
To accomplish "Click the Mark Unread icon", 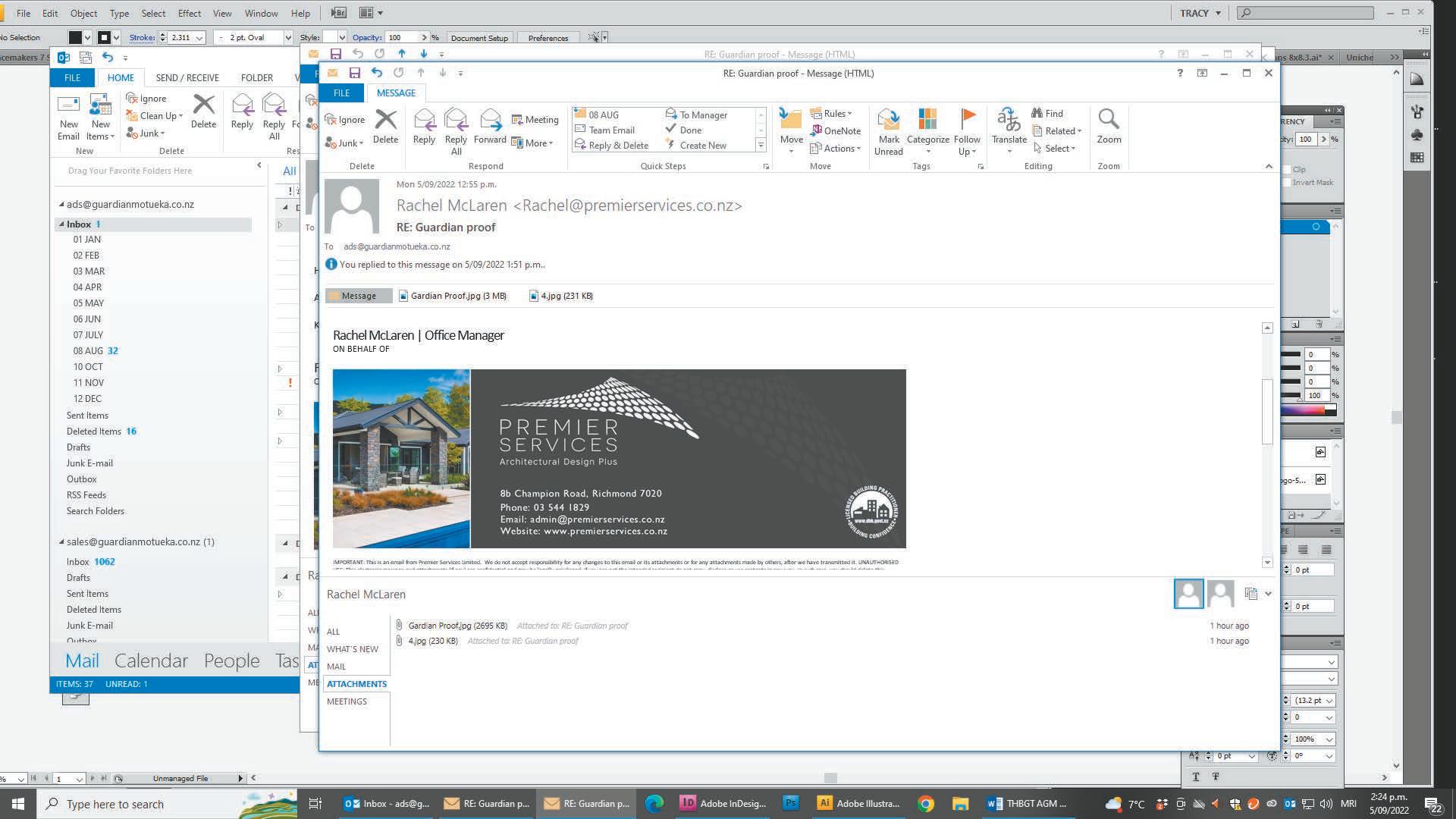I will click(x=888, y=120).
